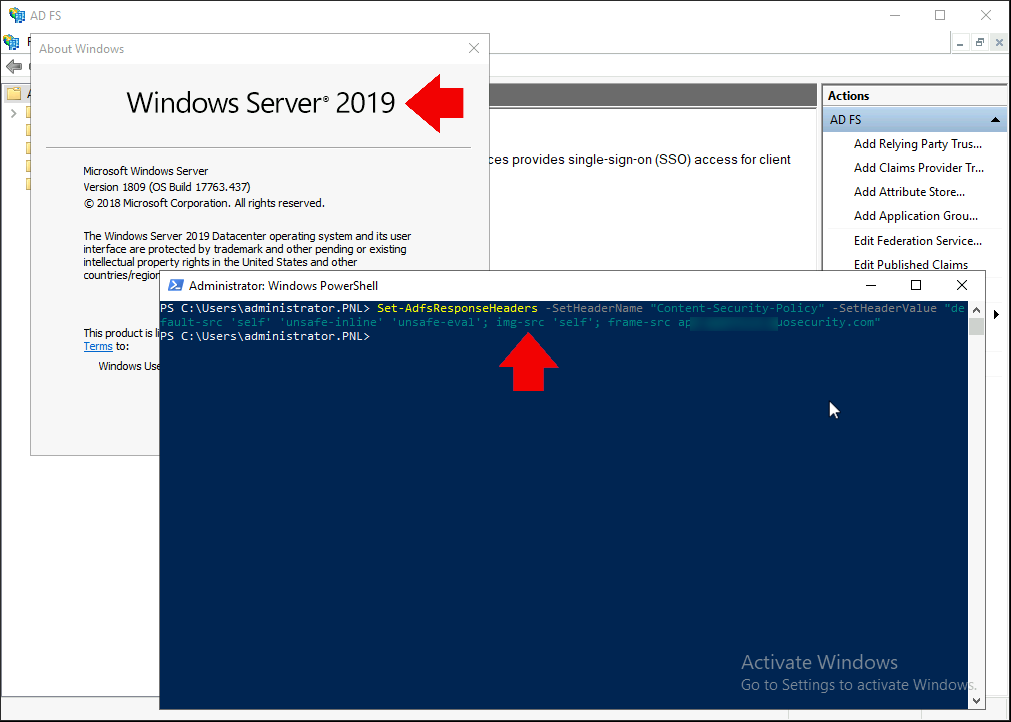Click the PowerShell window title icon
The width and height of the screenshot is (1011, 722).
175,286
